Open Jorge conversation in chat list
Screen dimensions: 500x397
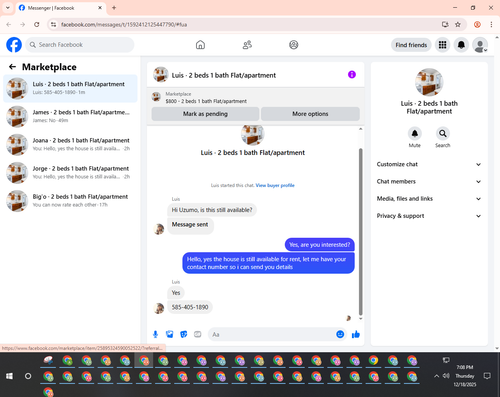(x=70, y=172)
